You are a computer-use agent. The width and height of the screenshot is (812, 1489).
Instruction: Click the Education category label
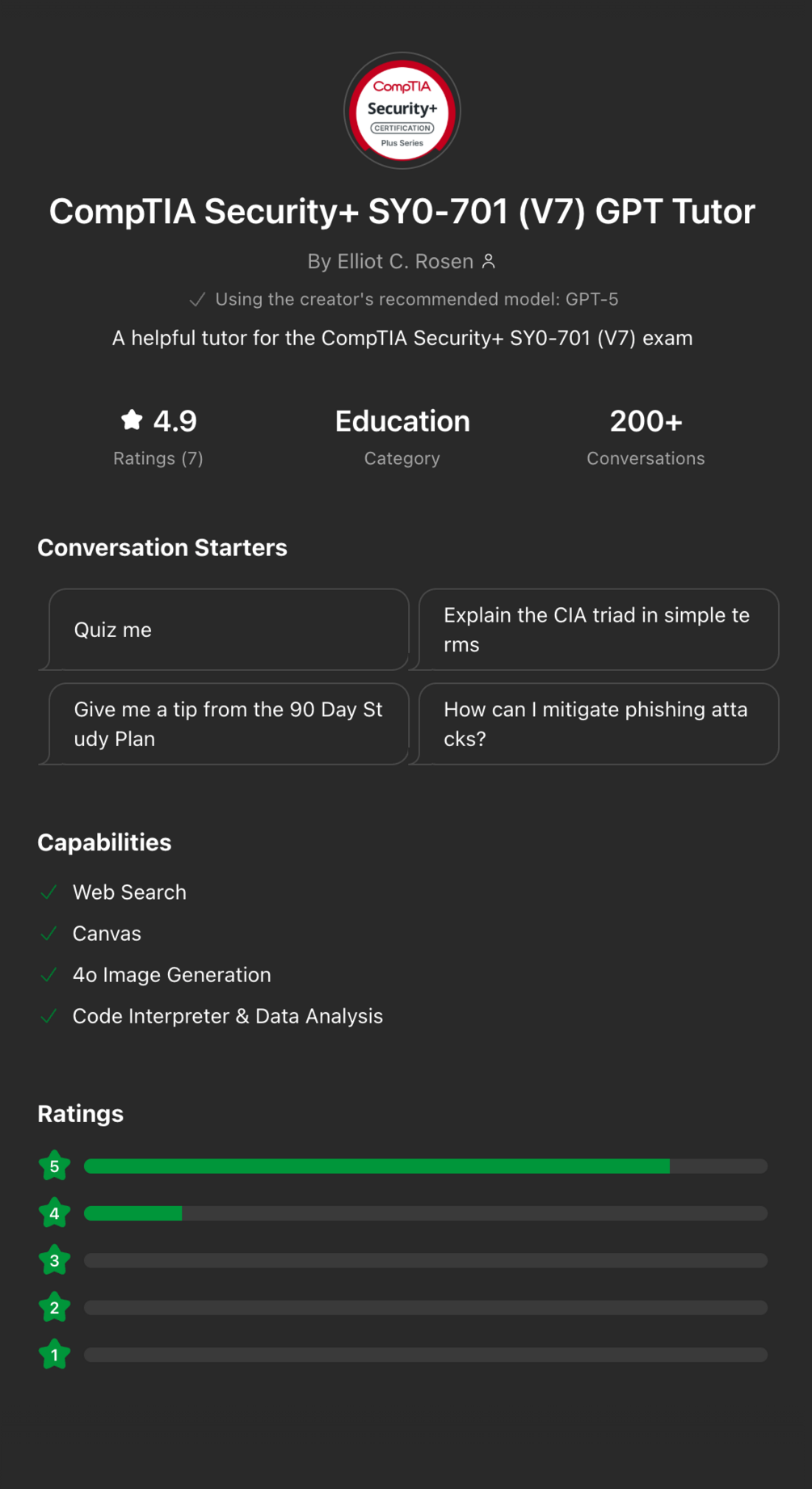[402, 421]
